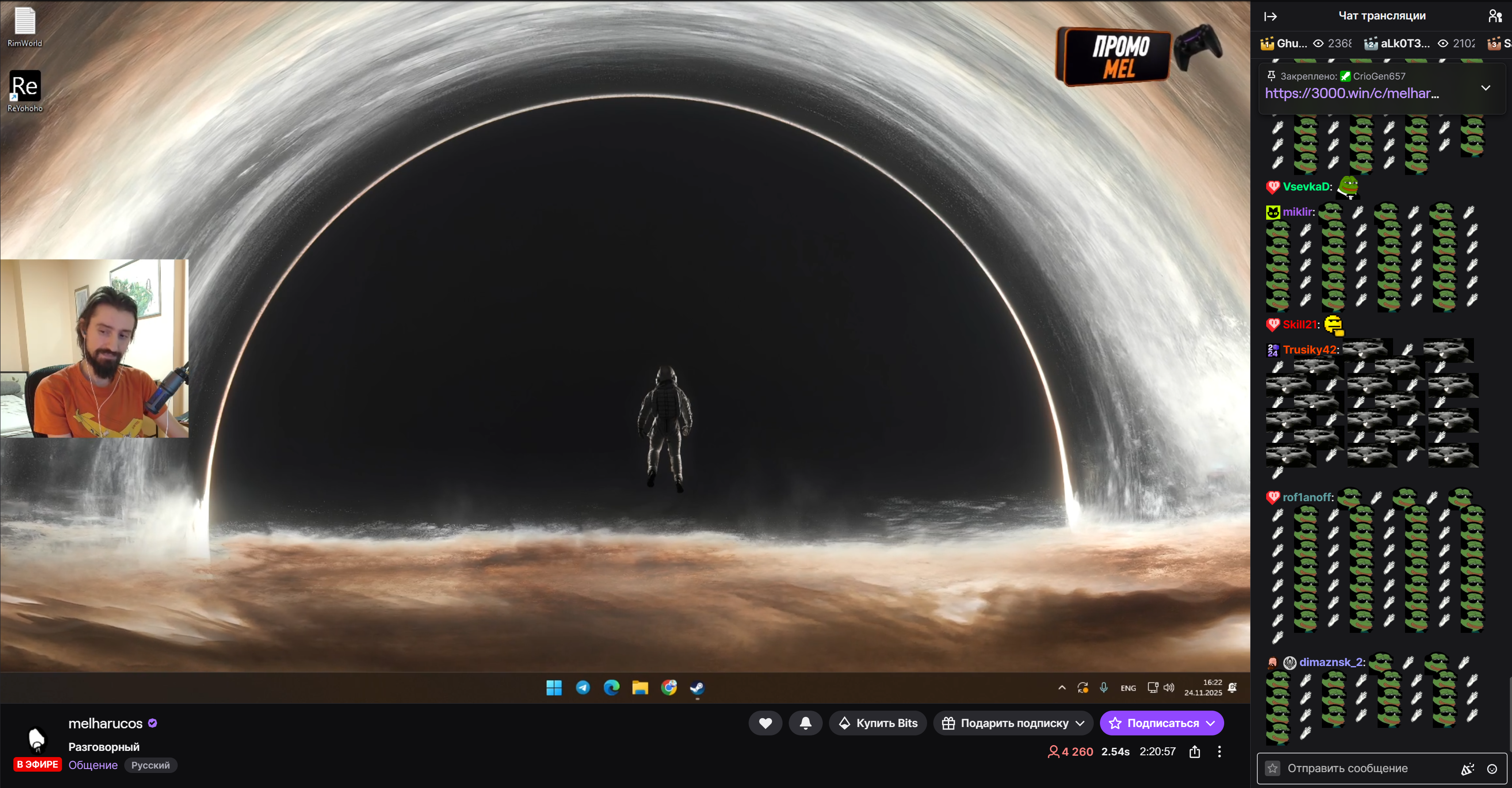Click the Bits cheer icon in chat input
The height and width of the screenshot is (788, 1512).
pos(1467,769)
